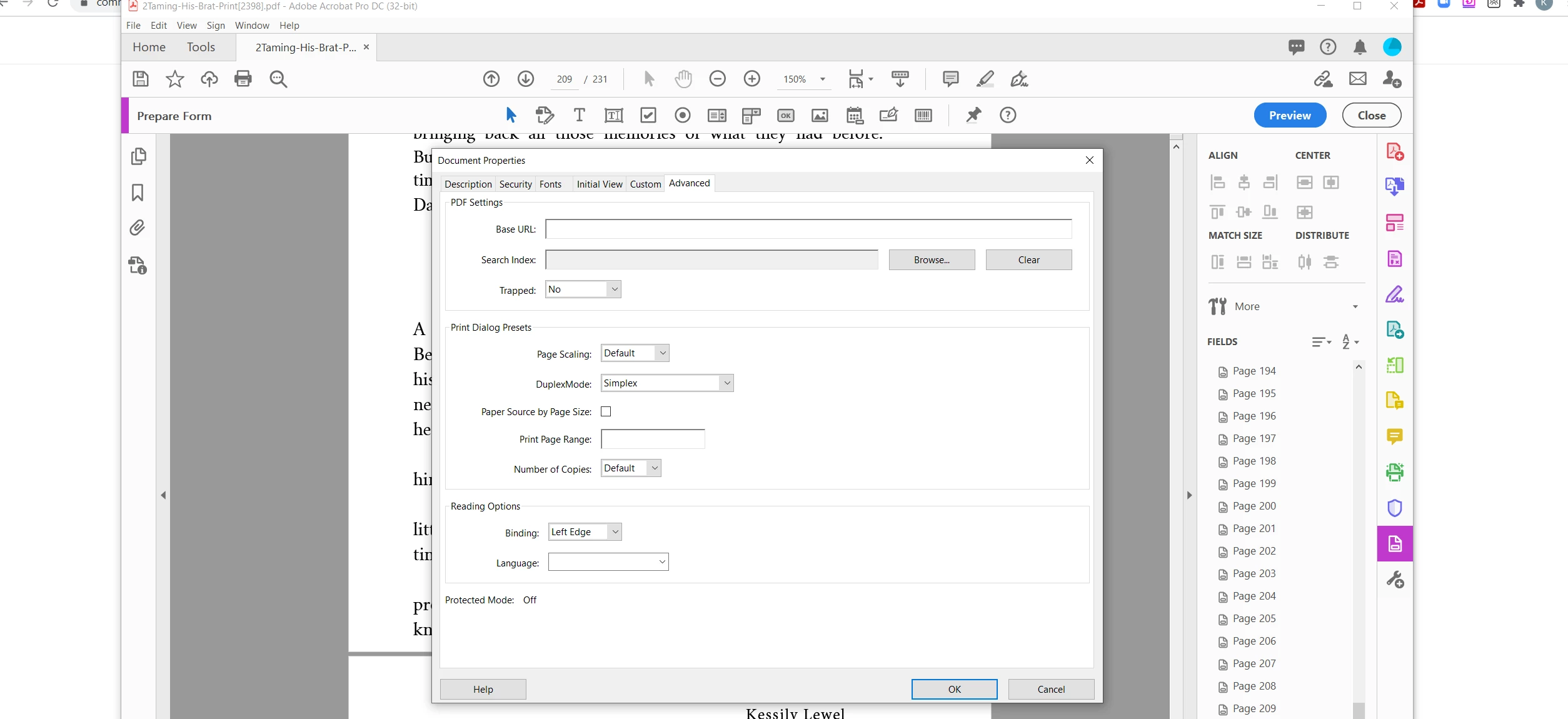Click the Print file icon
1568x719 pixels.
(x=243, y=79)
